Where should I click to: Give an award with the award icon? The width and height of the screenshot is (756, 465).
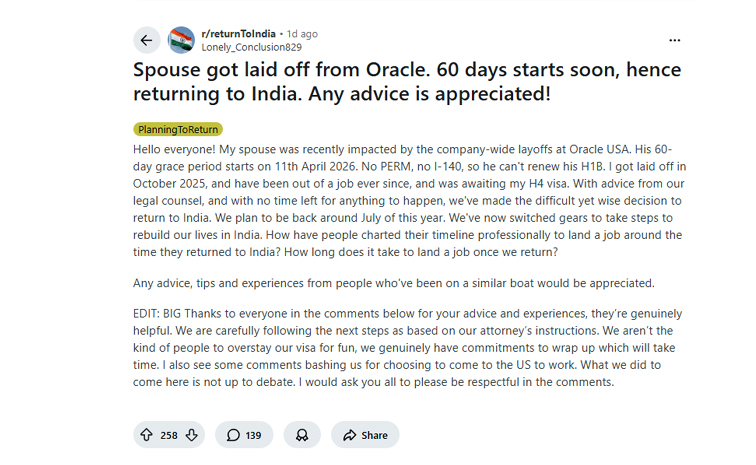point(301,435)
